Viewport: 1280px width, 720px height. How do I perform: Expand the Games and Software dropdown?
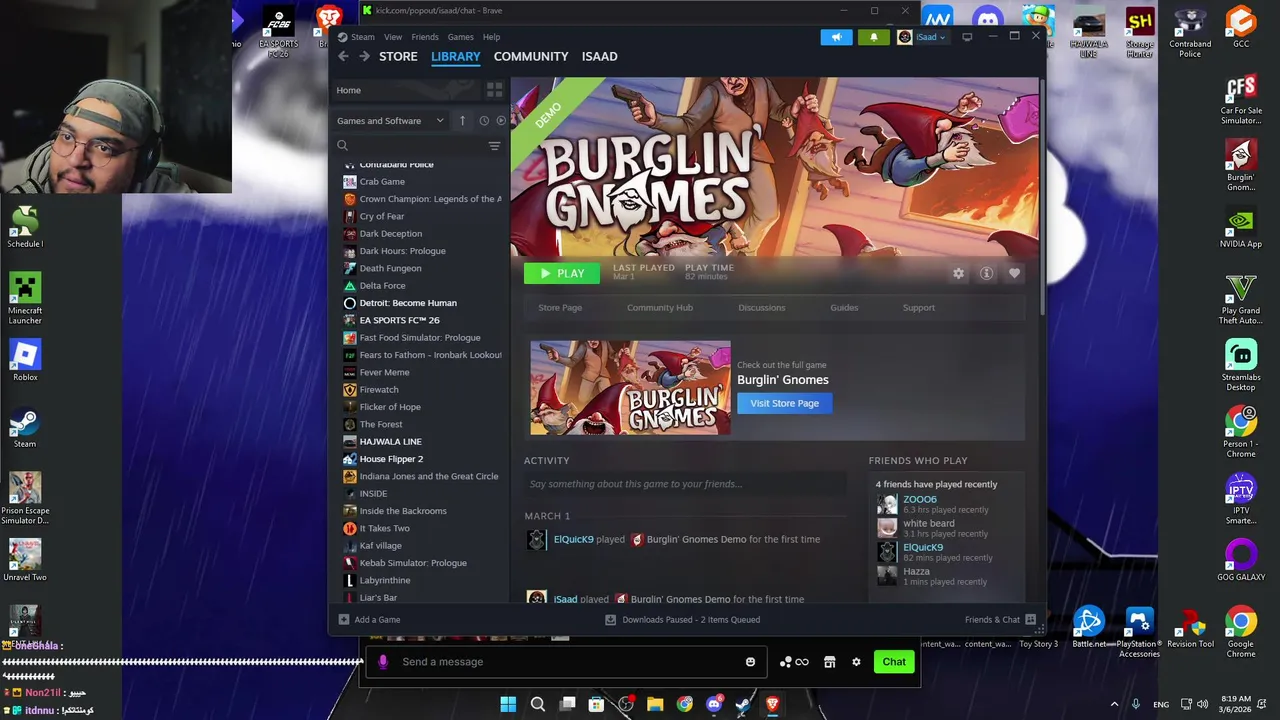click(x=390, y=120)
